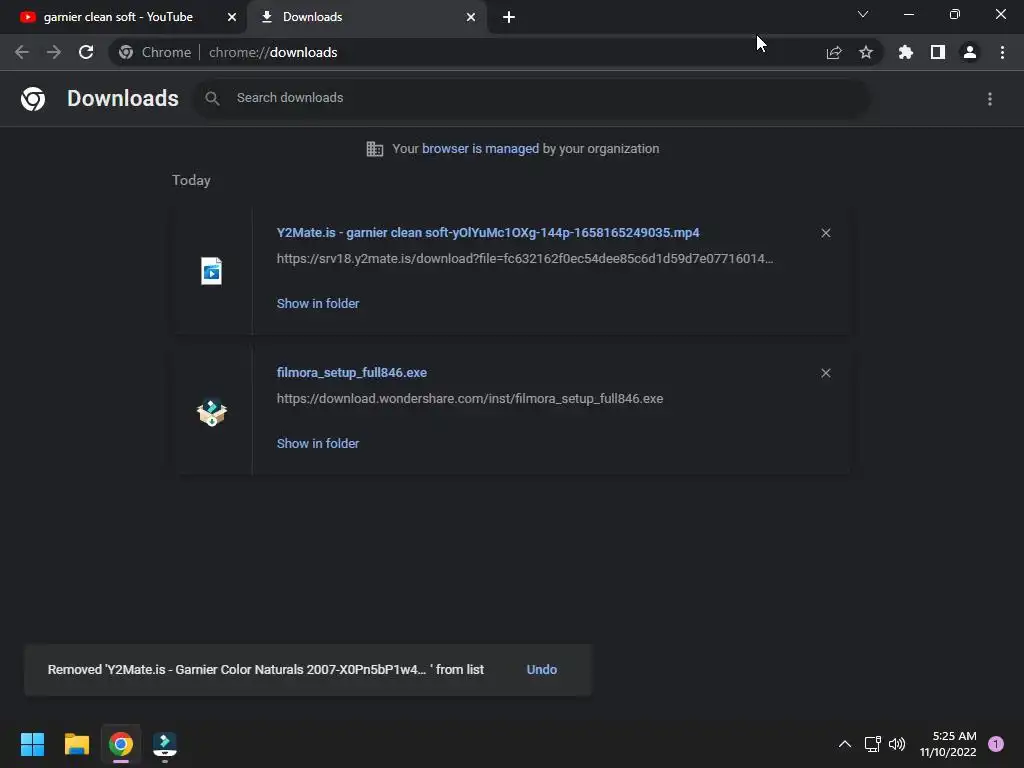
Task: Open the volume speaker tray icon
Action: point(897,744)
